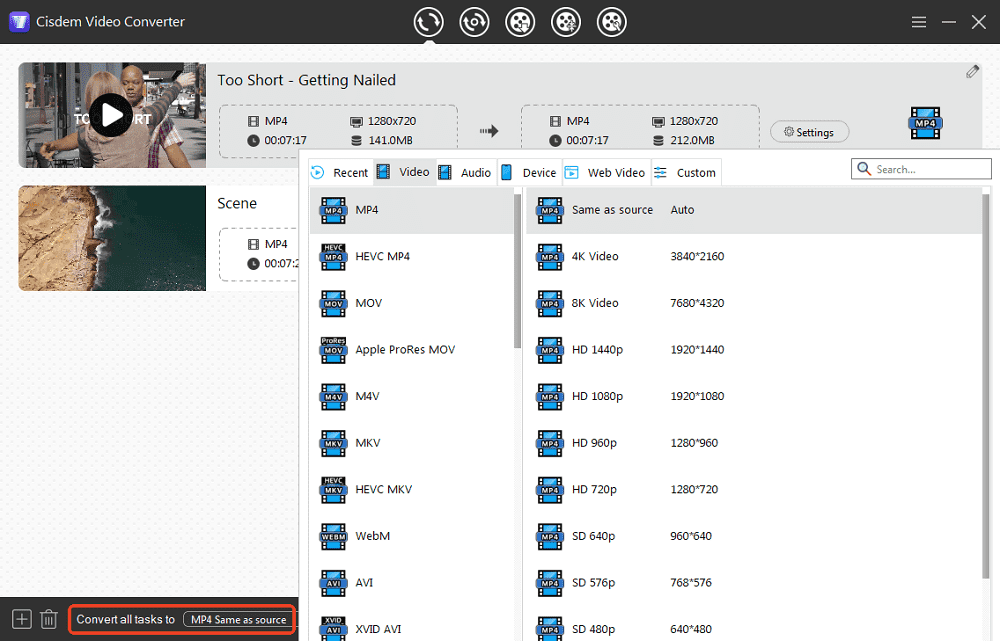Open the fifth film reel toolbar icon
Image resolution: width=1000 pixels, height=641 pixels.
[x=612, y=22]
